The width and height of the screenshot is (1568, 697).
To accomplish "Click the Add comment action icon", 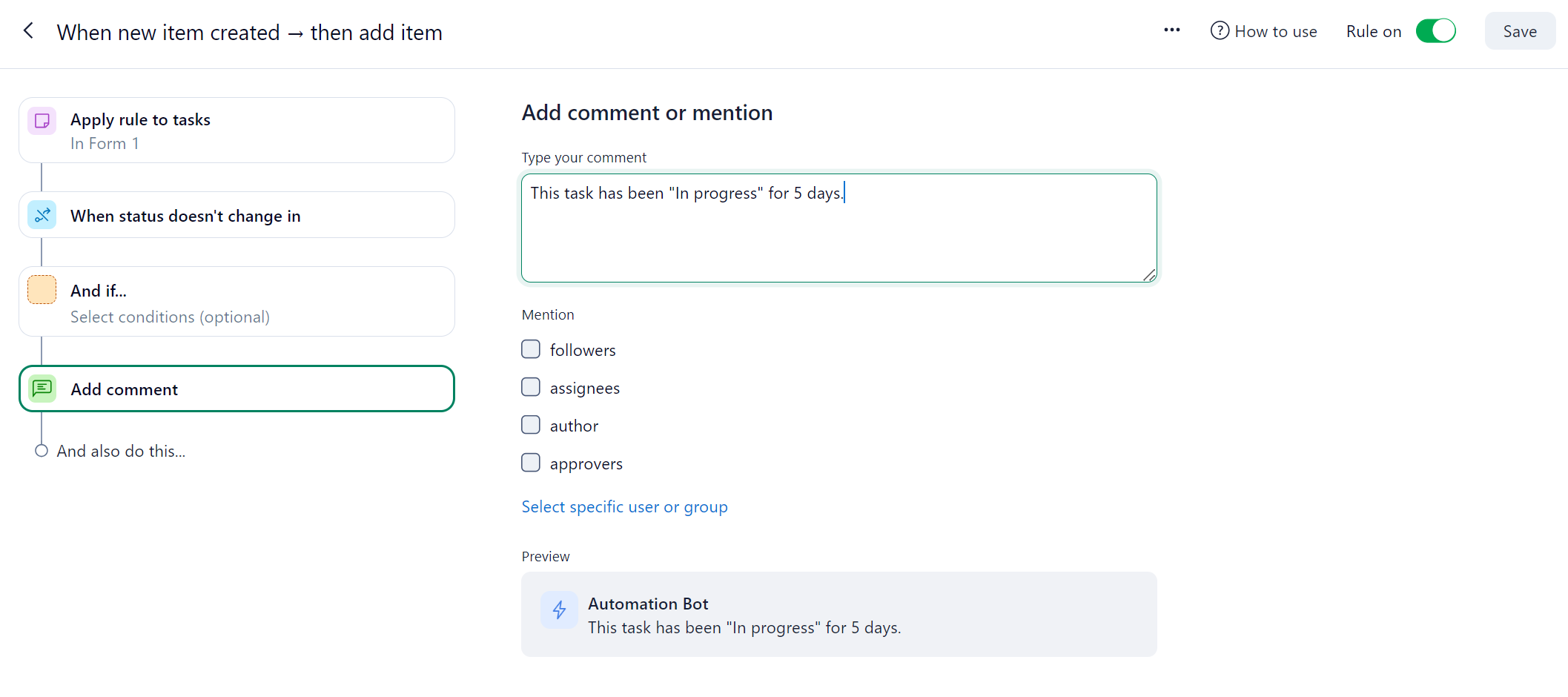I will point(42,389).
